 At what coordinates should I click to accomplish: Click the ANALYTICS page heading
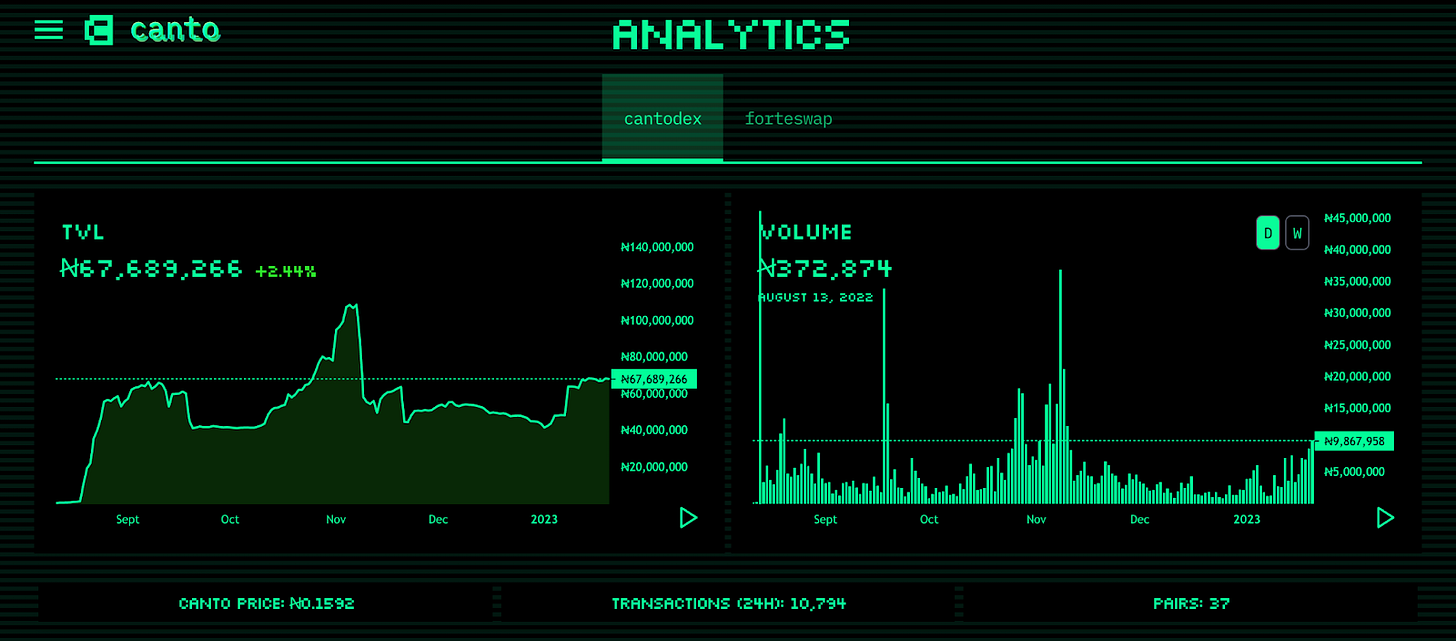coord(730,34)
